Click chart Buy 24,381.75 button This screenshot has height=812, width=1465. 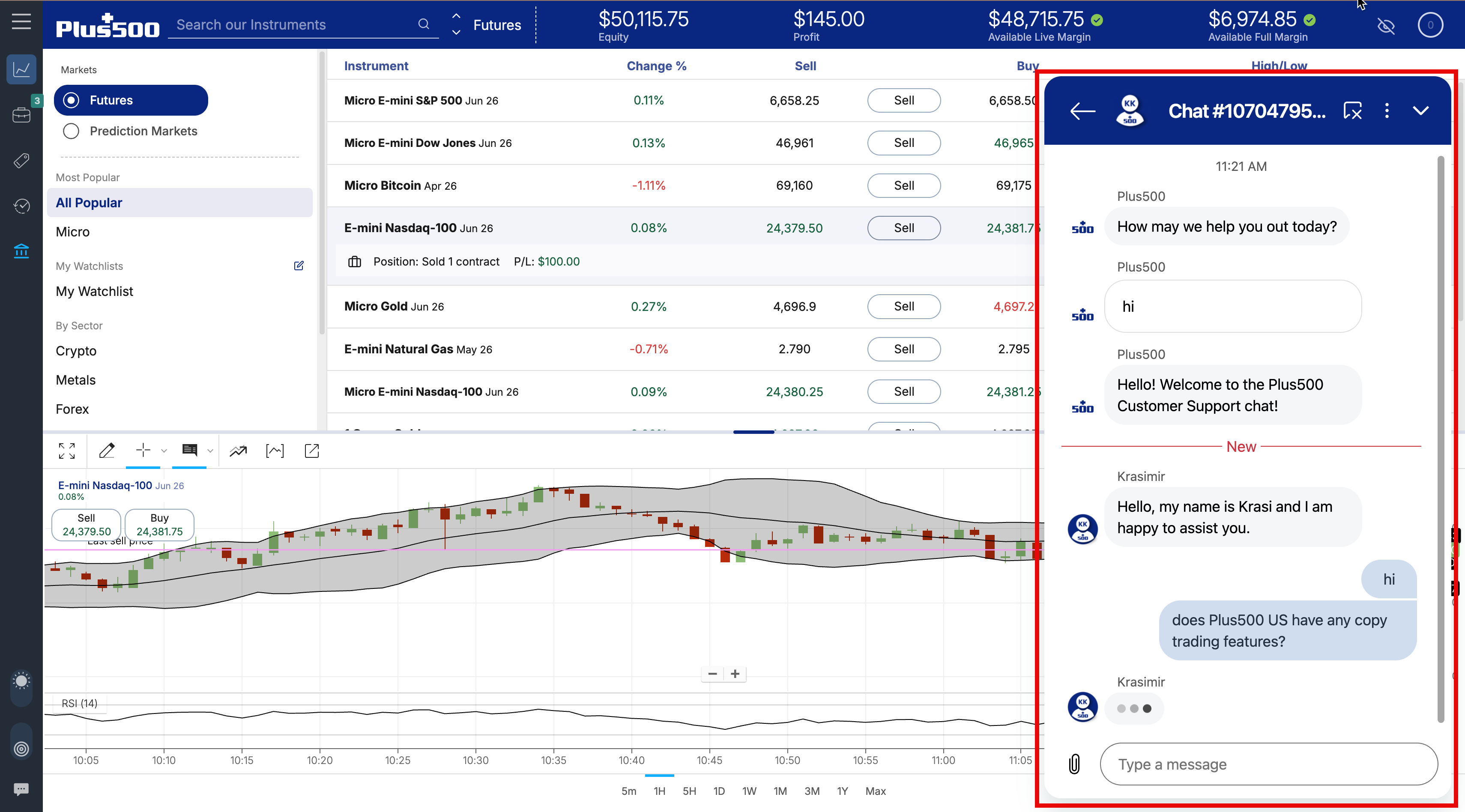pos(159,524)
